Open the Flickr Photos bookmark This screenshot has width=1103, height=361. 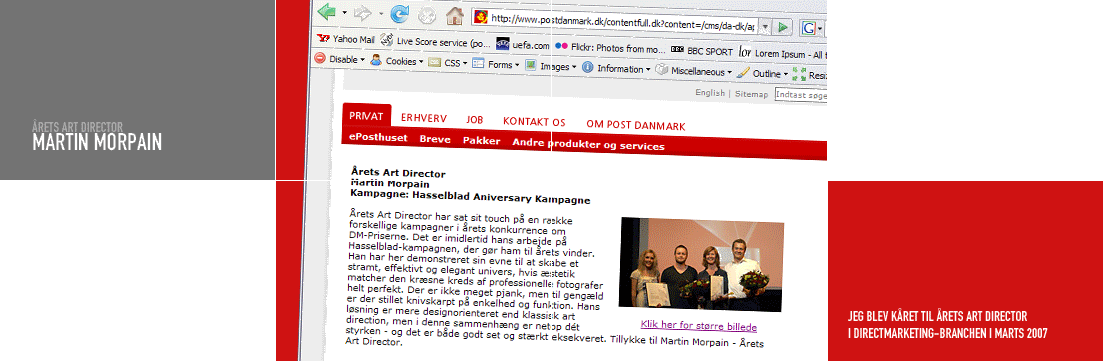click(x=611, y=49)
